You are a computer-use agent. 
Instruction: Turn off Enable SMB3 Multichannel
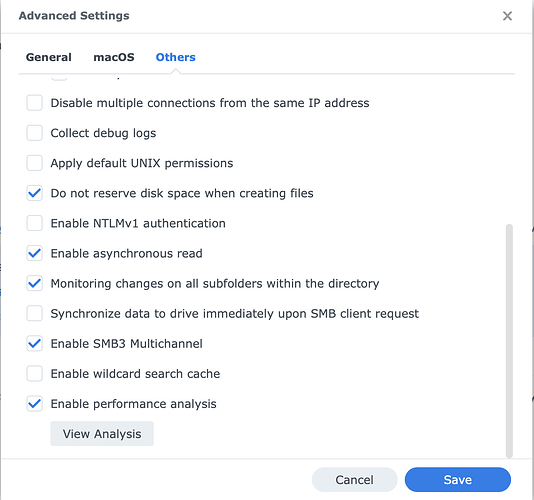[x=34, y=344]
